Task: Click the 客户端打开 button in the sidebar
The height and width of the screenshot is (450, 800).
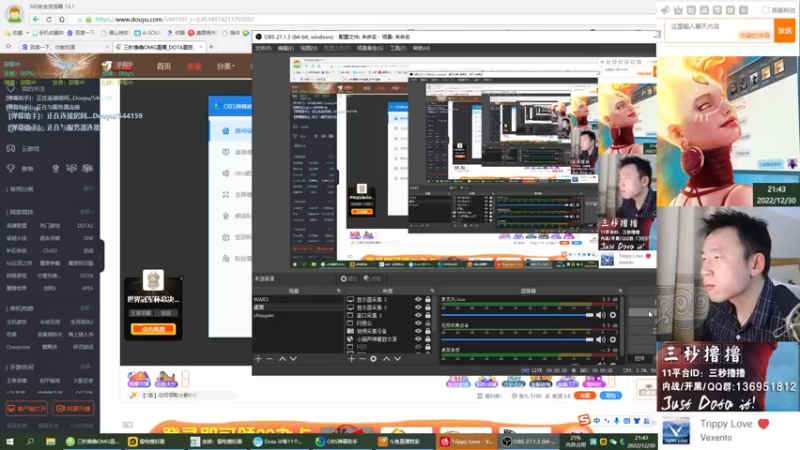Action: pos(27,409)
